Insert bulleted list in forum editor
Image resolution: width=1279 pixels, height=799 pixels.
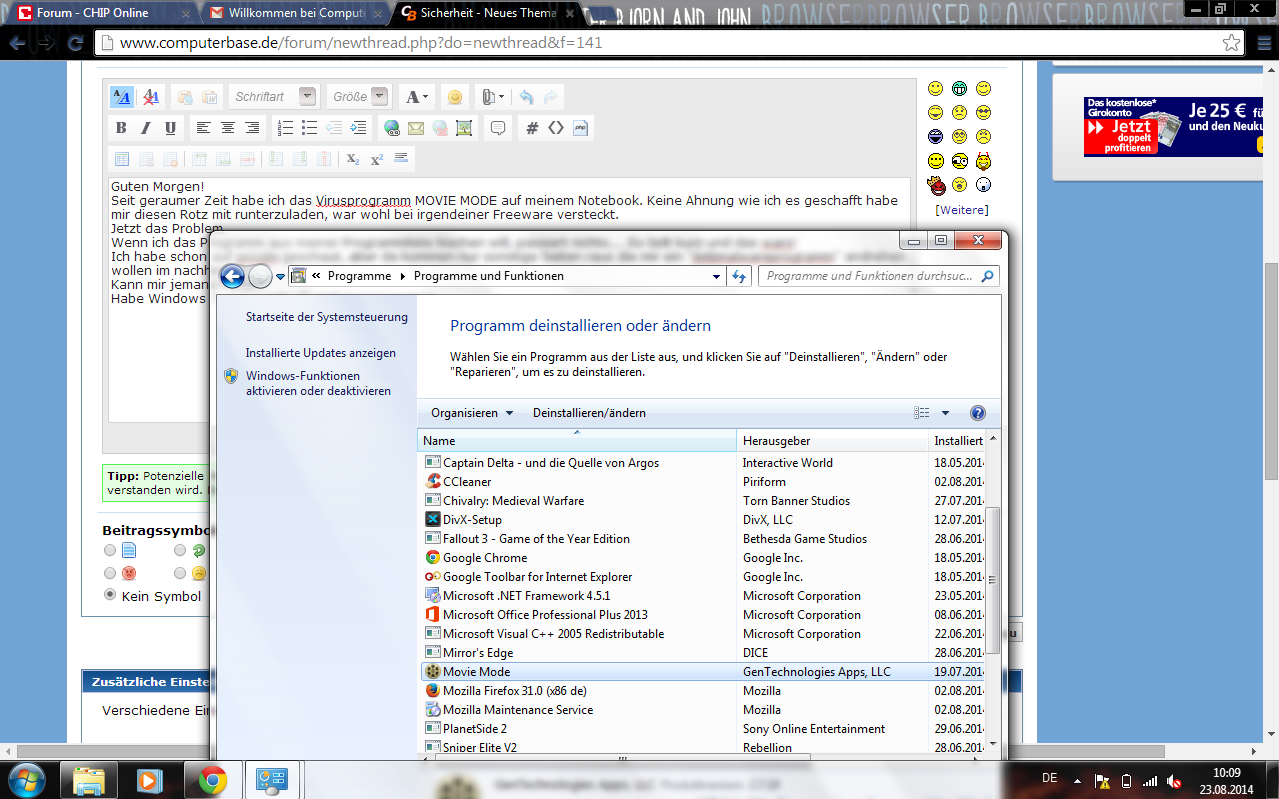pyautogui.click(x=310, y=128)
